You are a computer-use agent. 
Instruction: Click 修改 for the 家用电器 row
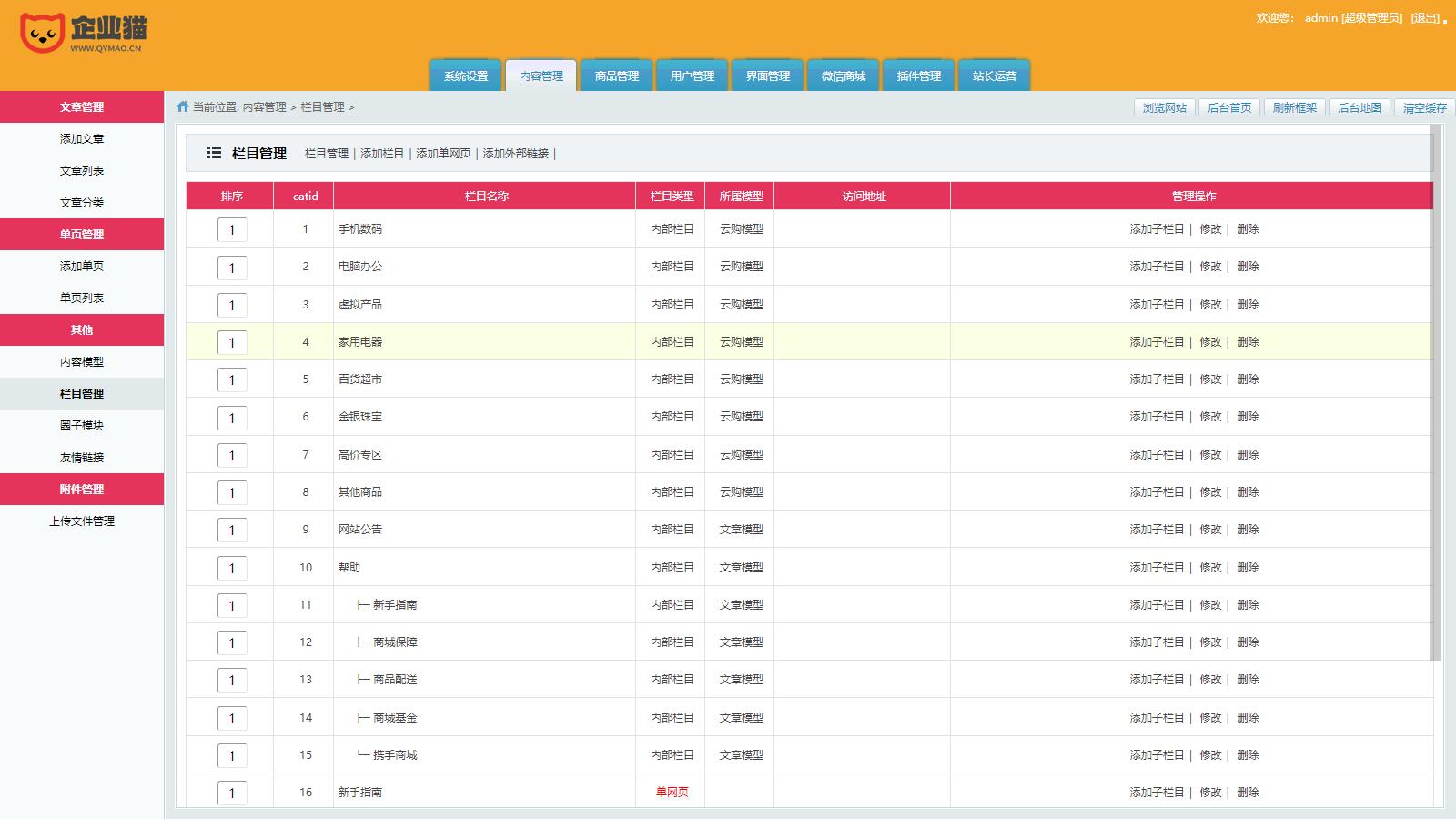point(1210,342)
